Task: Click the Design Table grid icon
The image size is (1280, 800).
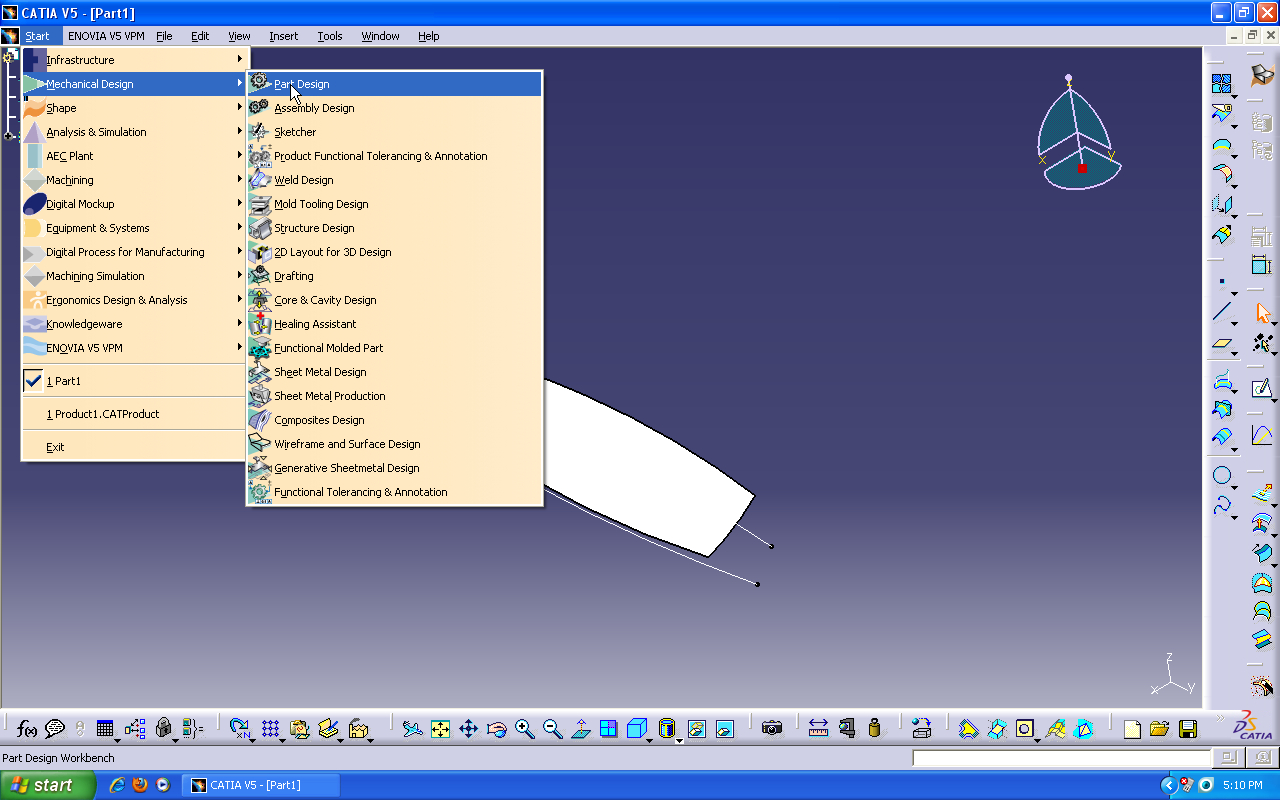Action: click(x=105, y=729)
